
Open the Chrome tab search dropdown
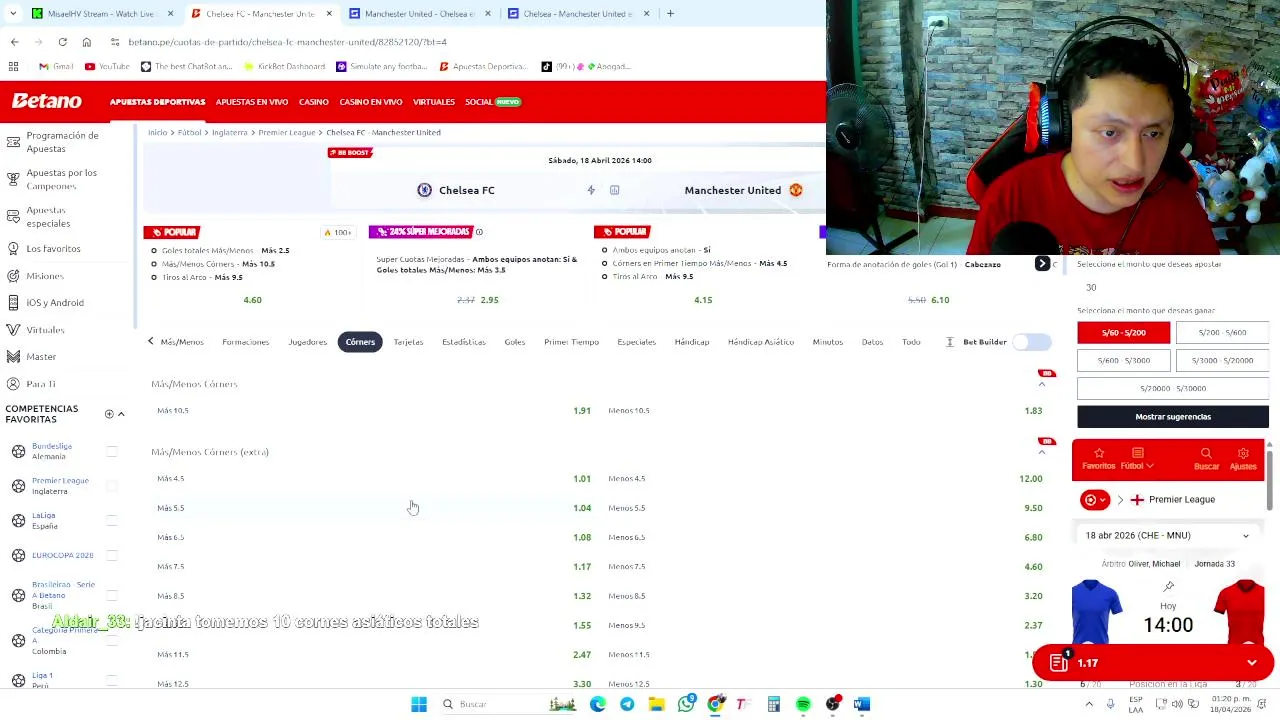click(x=13, y=14)
